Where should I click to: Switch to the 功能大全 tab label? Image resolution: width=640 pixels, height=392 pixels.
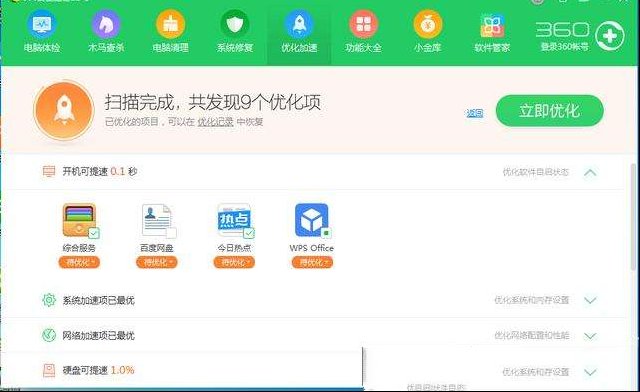(x=363, y=48)
